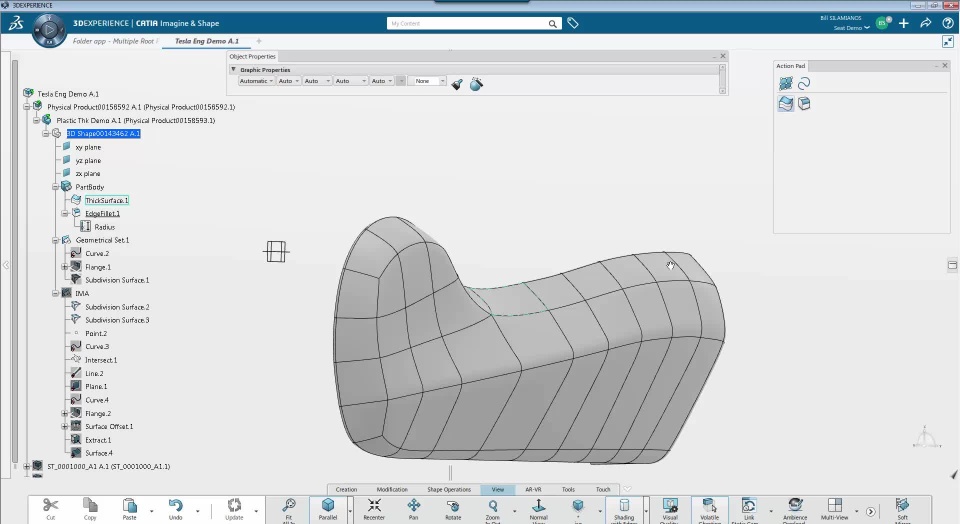Select the Rotate tool
Image resolution: width=960 pixels, height=524 pixels.
tap(453, 508)
